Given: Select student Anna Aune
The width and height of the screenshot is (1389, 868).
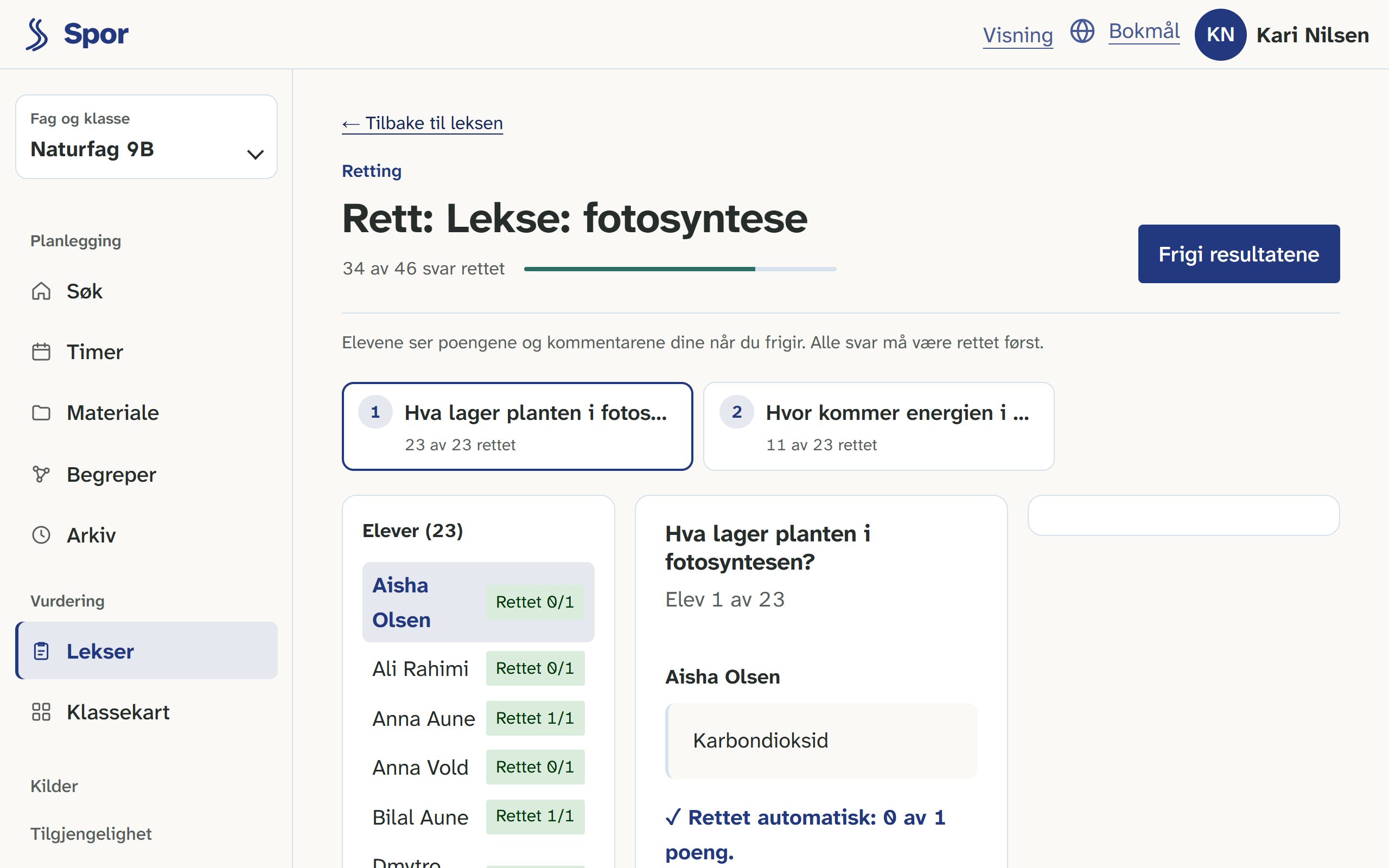Looking at the screenshot, I should 478,718.
